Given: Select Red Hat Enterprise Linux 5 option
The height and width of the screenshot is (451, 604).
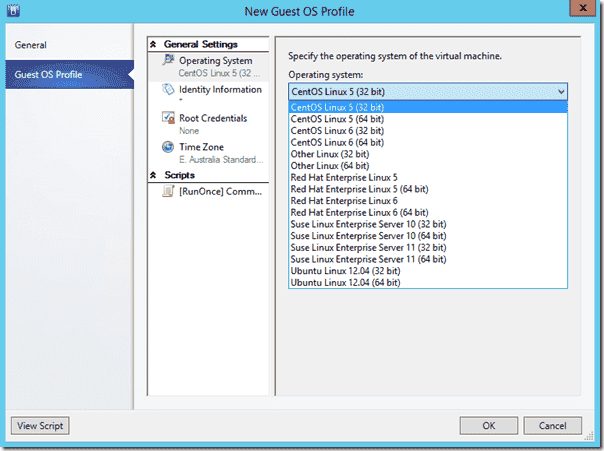Looking at the screenshot, I should coord(428,177).
